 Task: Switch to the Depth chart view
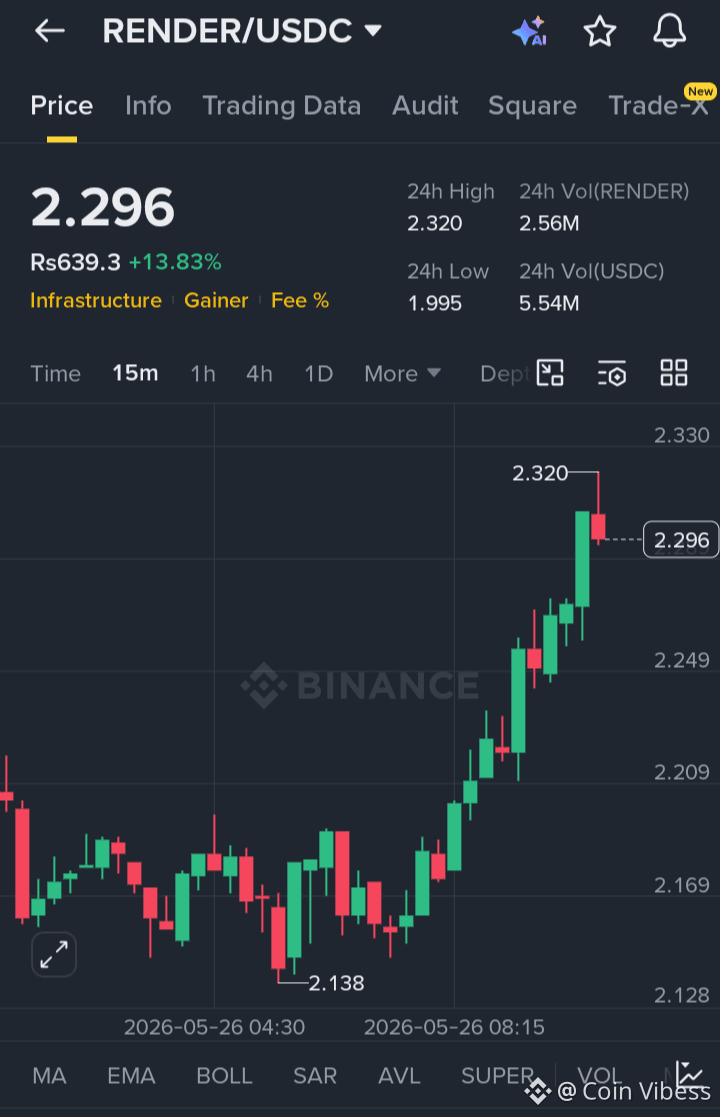coord(505,373)
